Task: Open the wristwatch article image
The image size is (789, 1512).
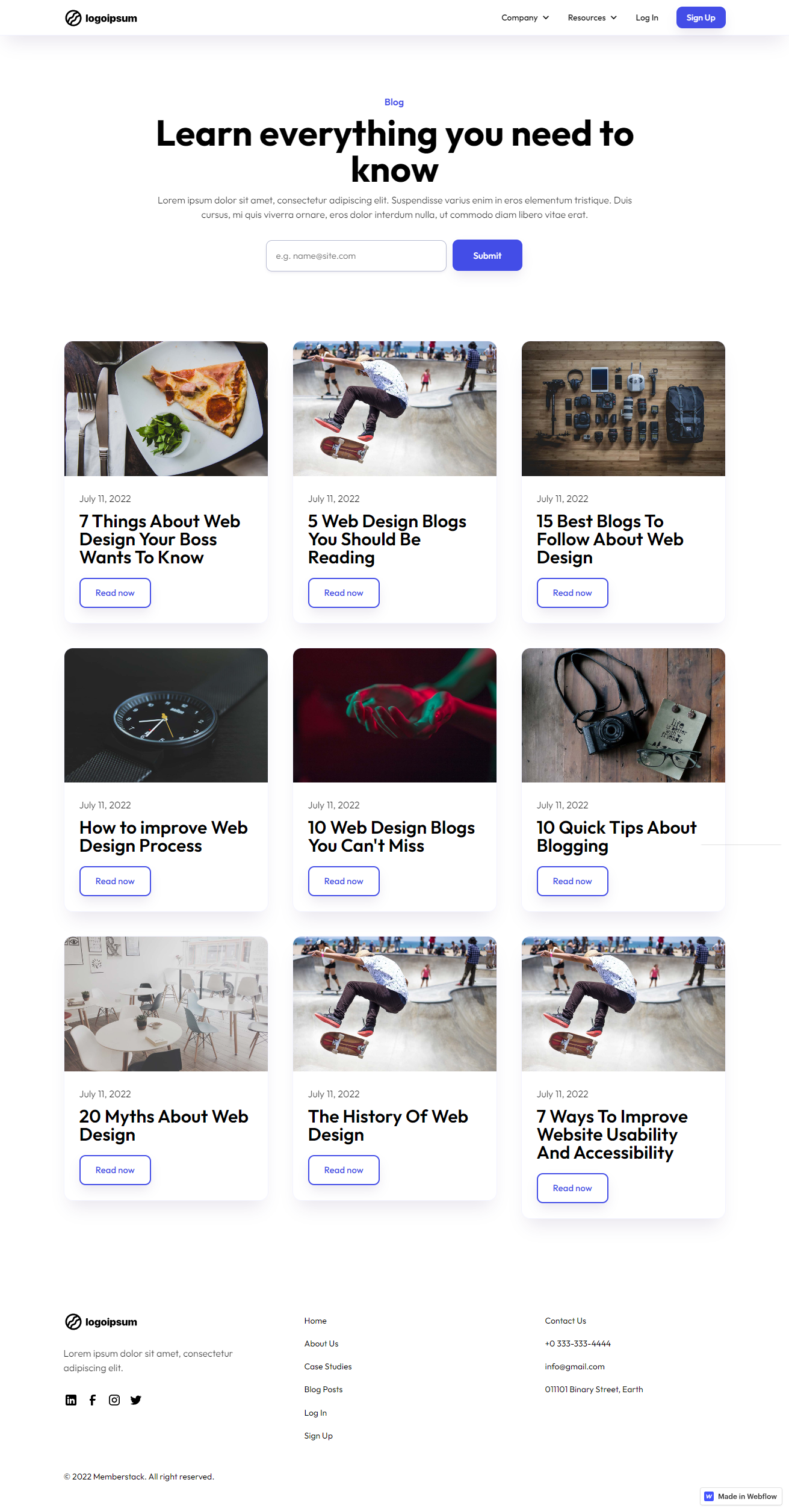Action: click(166, 715)
